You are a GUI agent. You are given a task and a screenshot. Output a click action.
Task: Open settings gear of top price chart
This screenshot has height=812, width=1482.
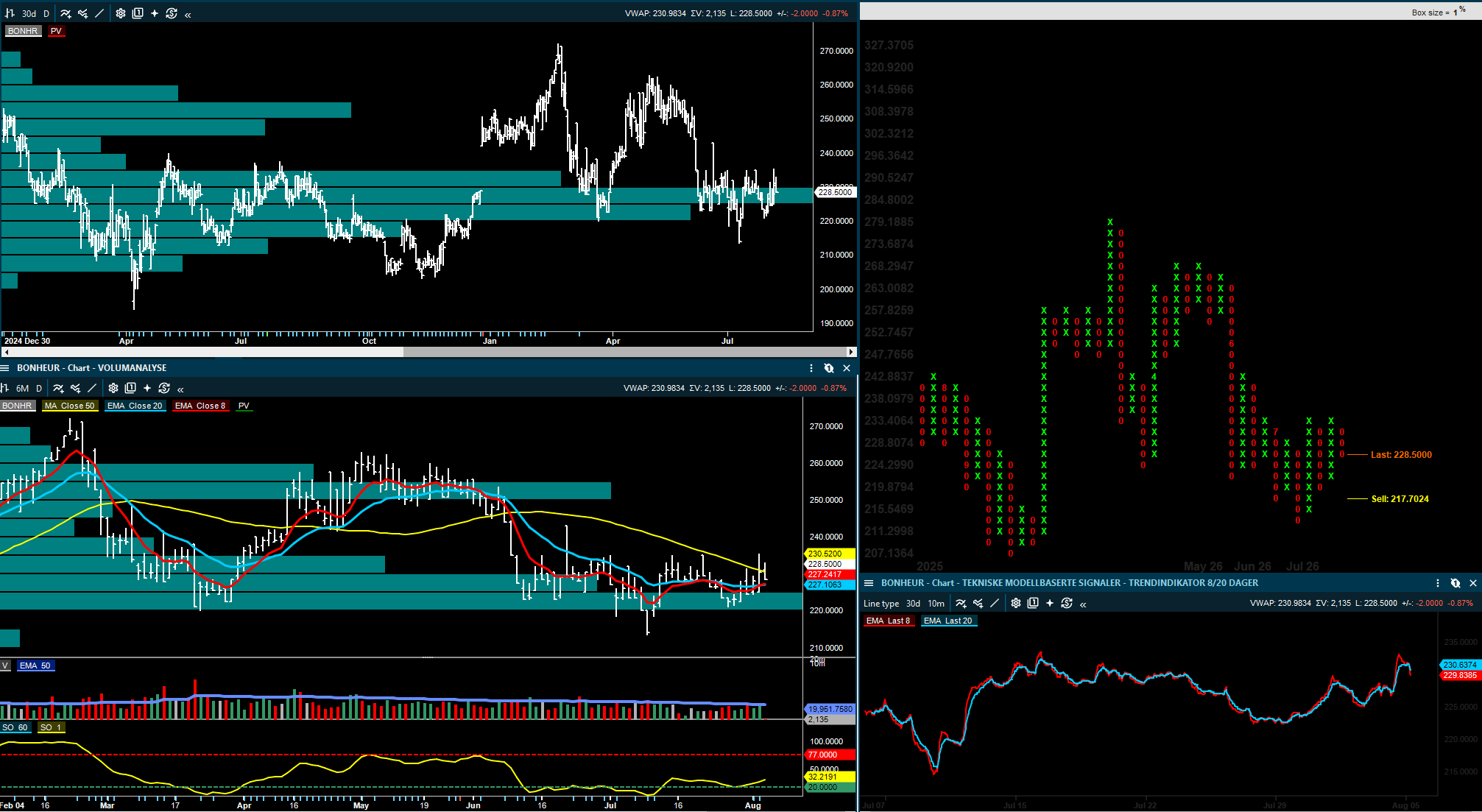[121, 13]
